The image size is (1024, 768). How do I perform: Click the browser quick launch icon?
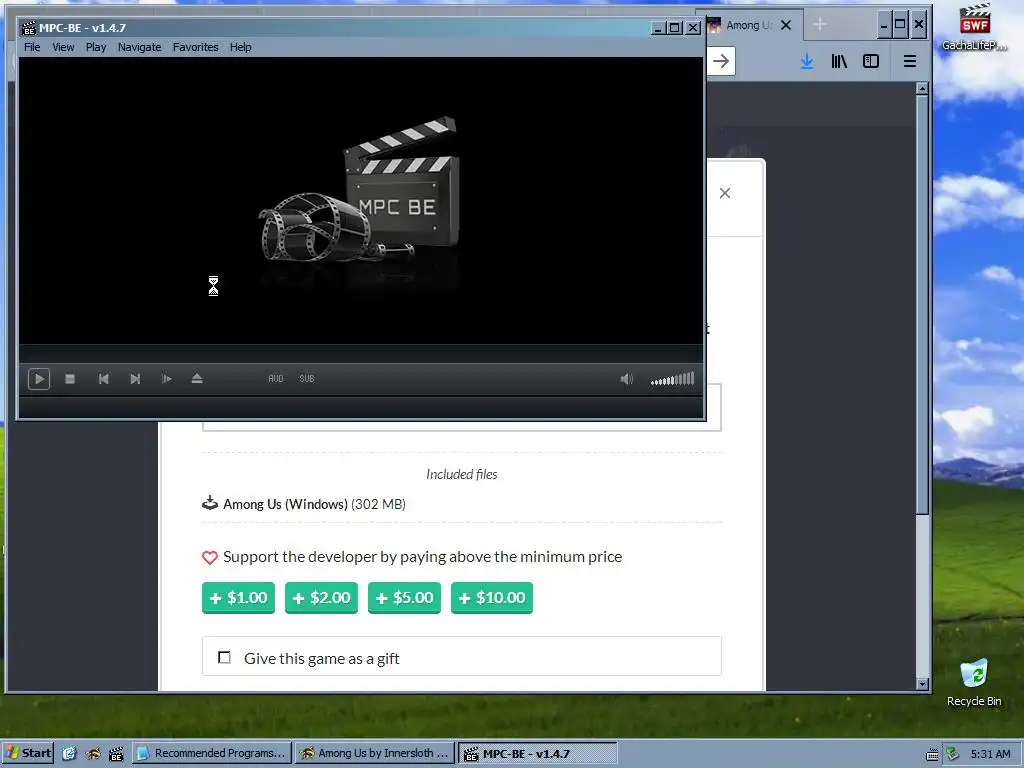tap(93, 754)
